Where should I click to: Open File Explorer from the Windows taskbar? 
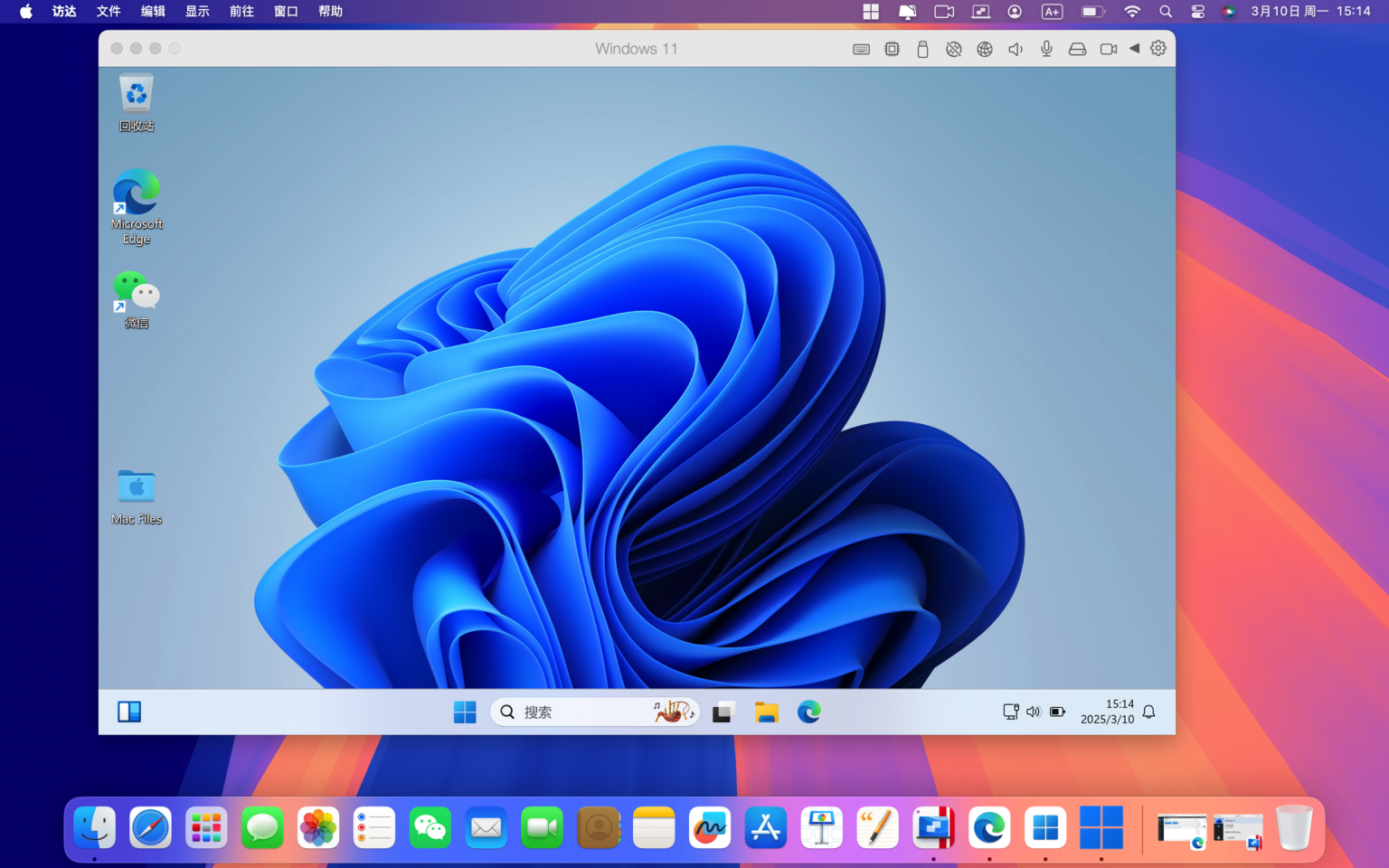[x=766, y=712]
